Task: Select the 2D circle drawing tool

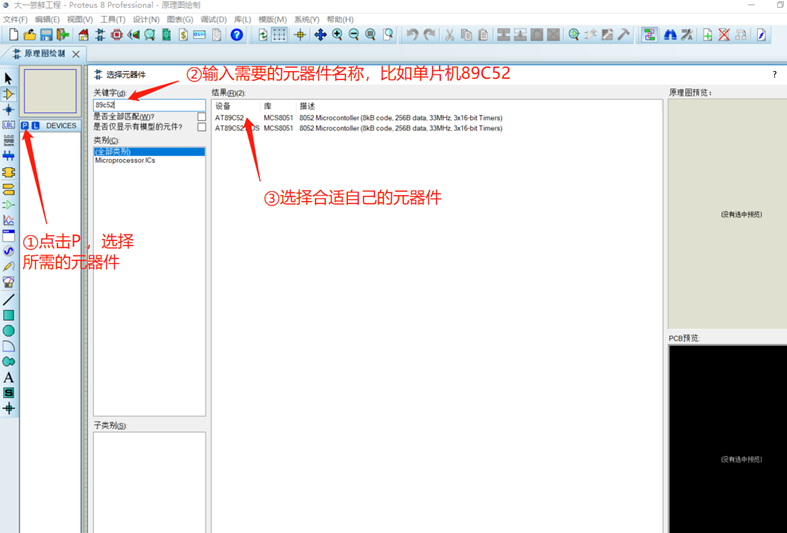Action: coord(9,331)
